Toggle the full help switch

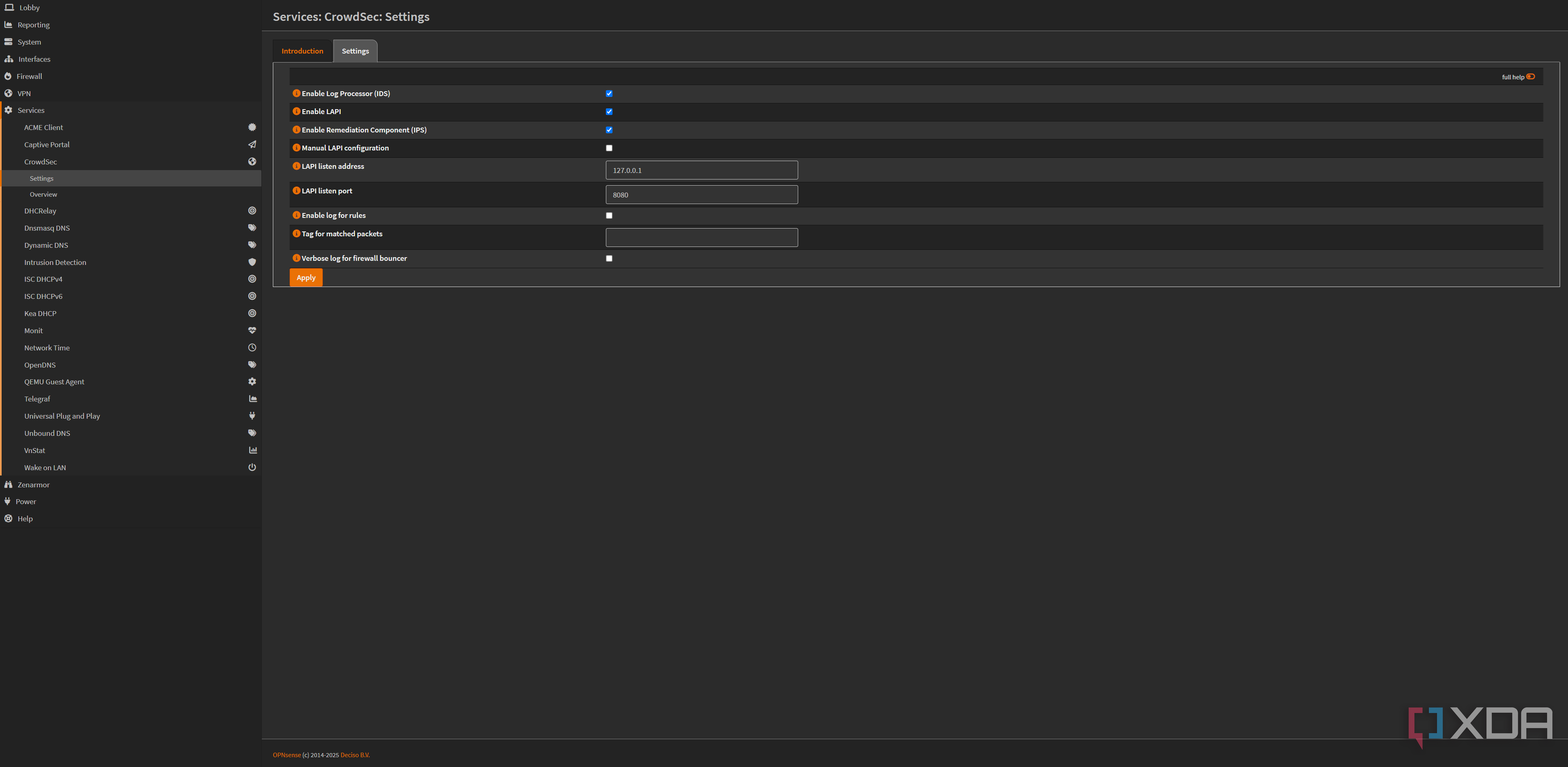point(1530,76)
